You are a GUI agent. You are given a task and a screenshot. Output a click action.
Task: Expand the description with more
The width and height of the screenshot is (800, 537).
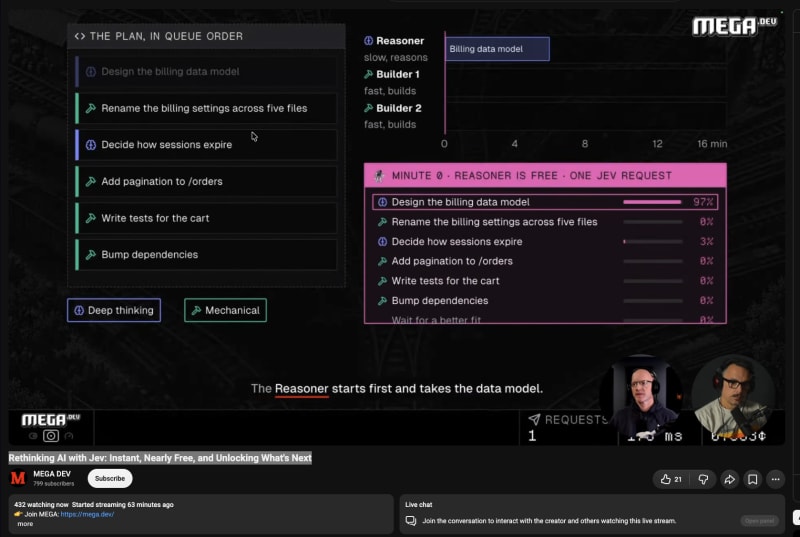25,524
